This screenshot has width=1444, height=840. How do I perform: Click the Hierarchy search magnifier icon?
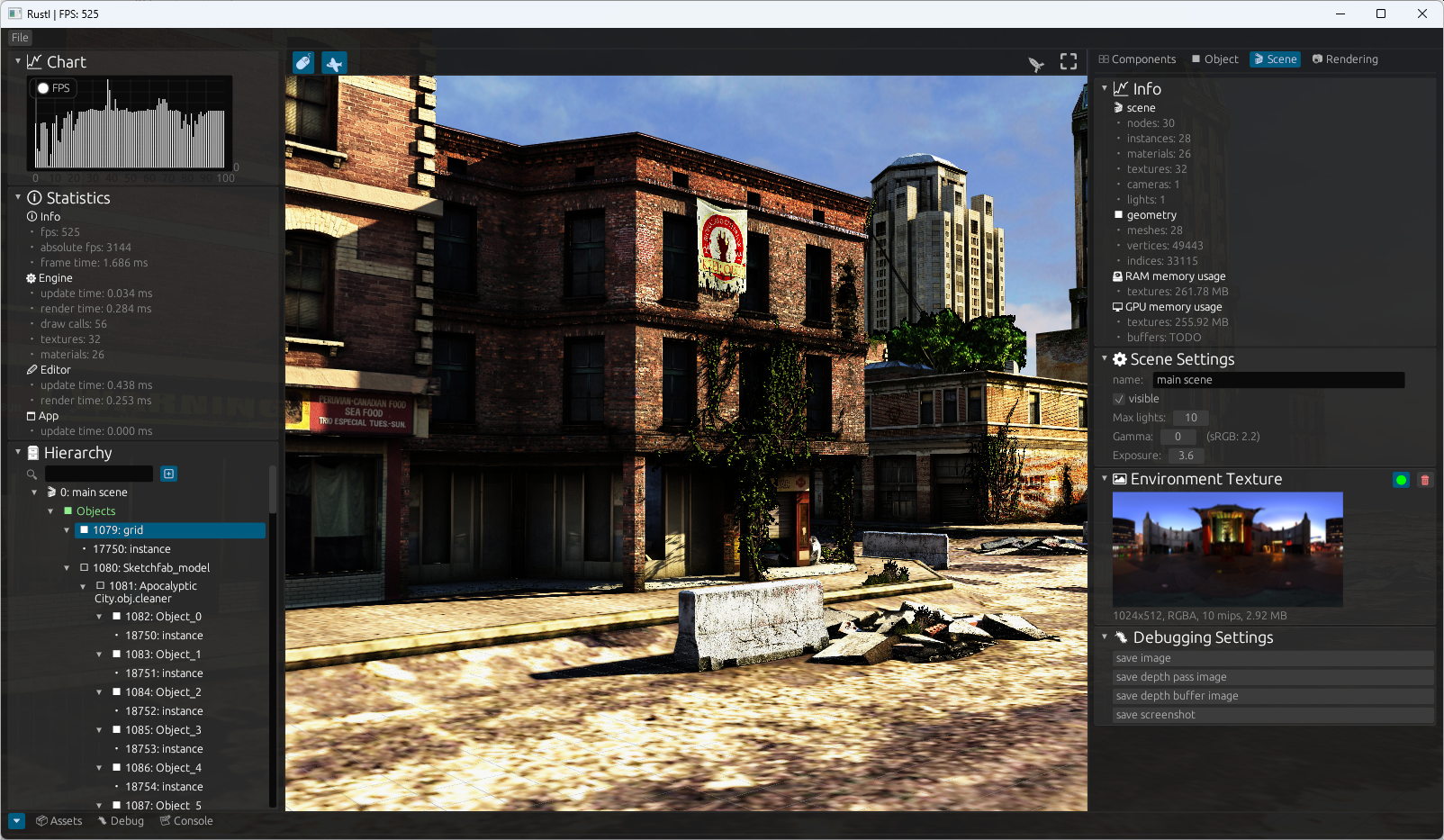[x=32, y=474]
